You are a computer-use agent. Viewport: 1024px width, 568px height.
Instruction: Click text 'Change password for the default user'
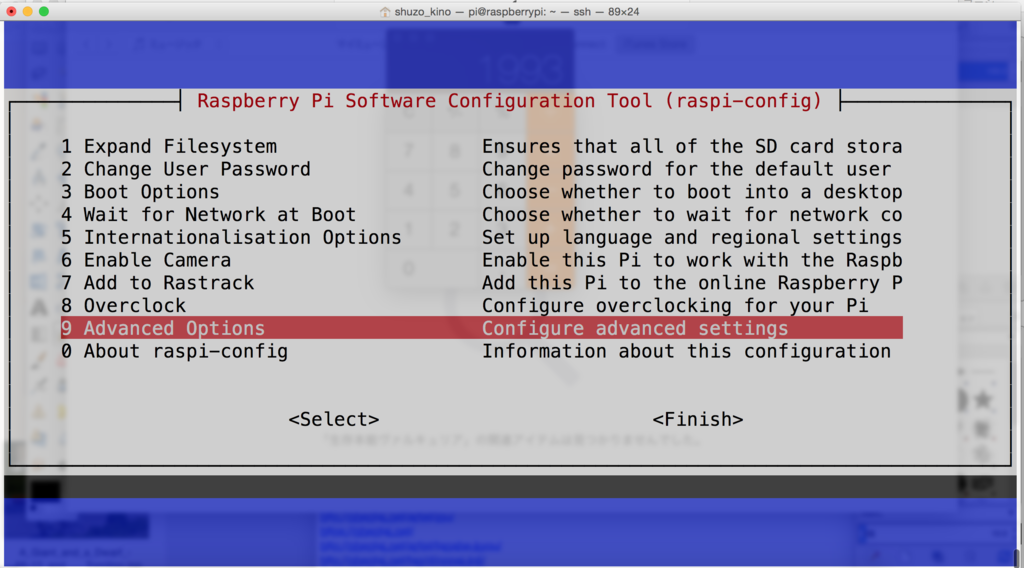(x=686, y=169)
